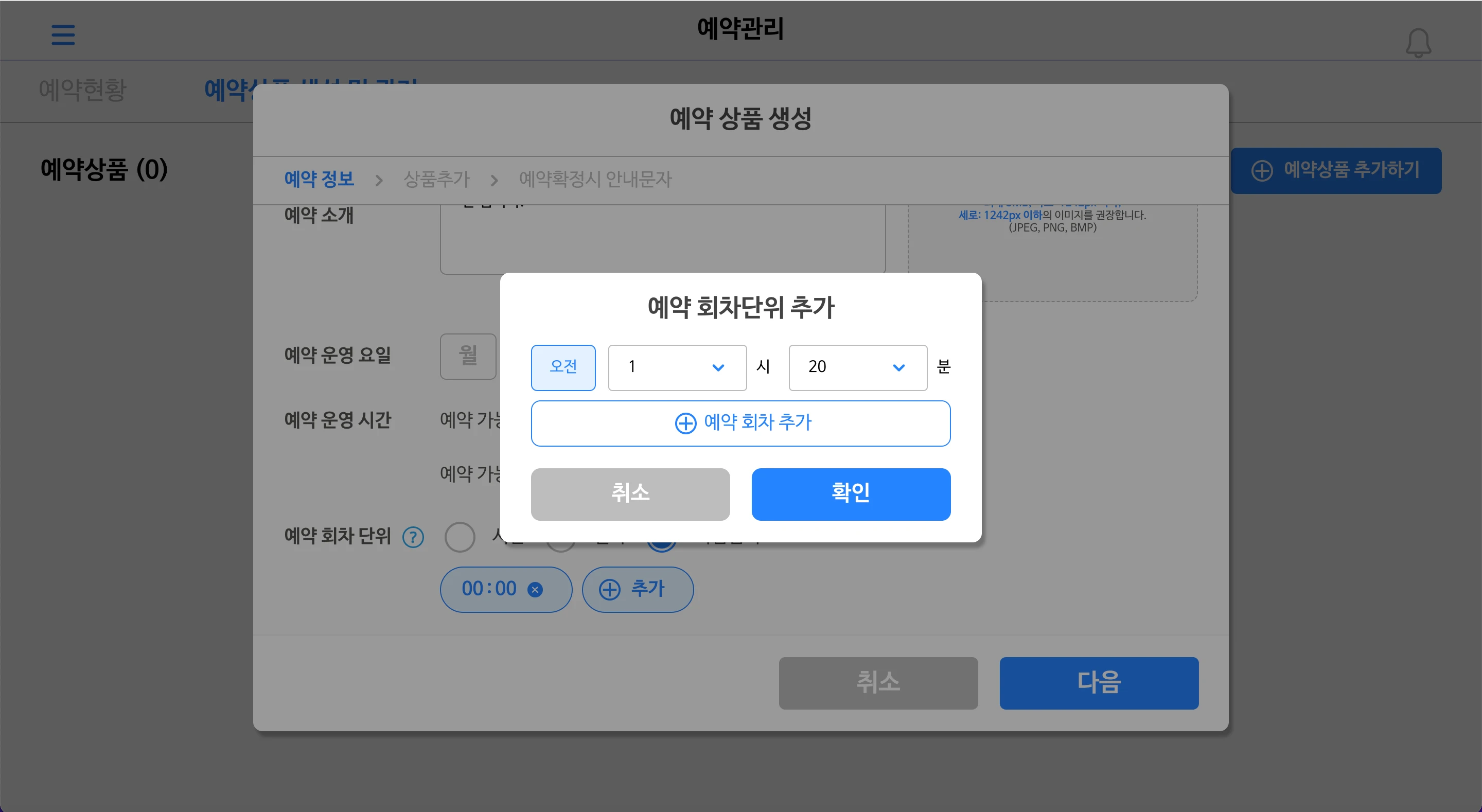Viewport: 1482px width, 812px height.
Task: Click chevron arrow after 예약 정보
Action: click(x=379, y=180)
